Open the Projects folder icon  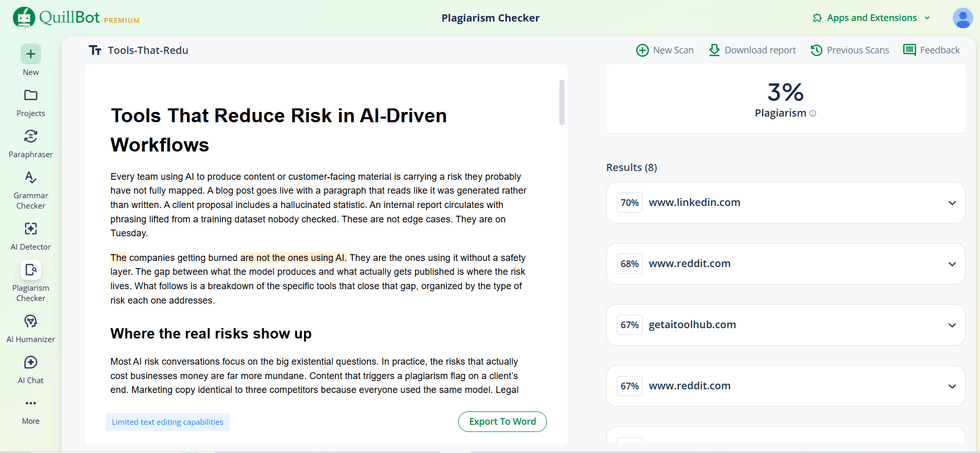click(x=31, y=95)
